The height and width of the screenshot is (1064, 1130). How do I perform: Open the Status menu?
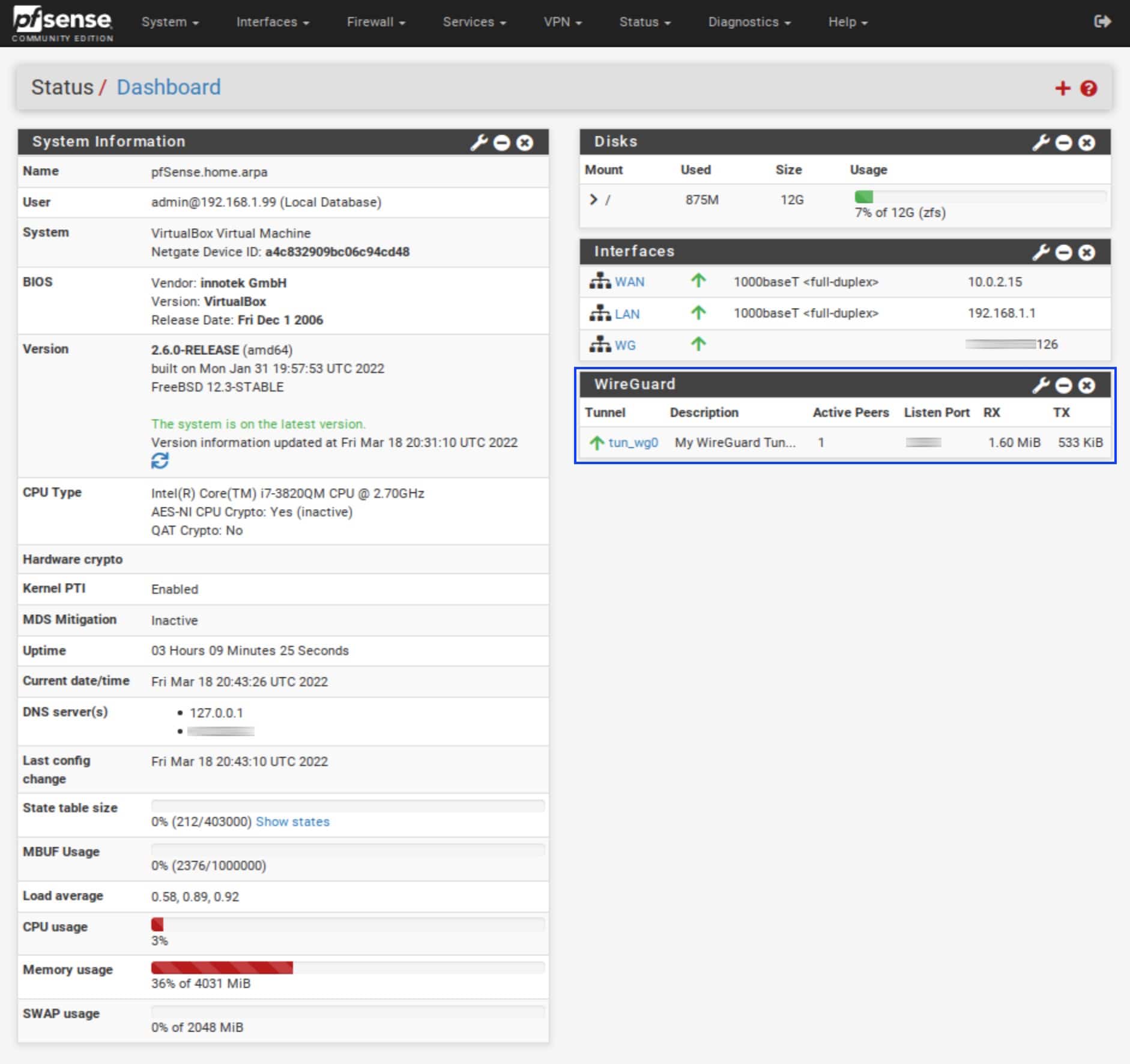click(x=645, y=22)
